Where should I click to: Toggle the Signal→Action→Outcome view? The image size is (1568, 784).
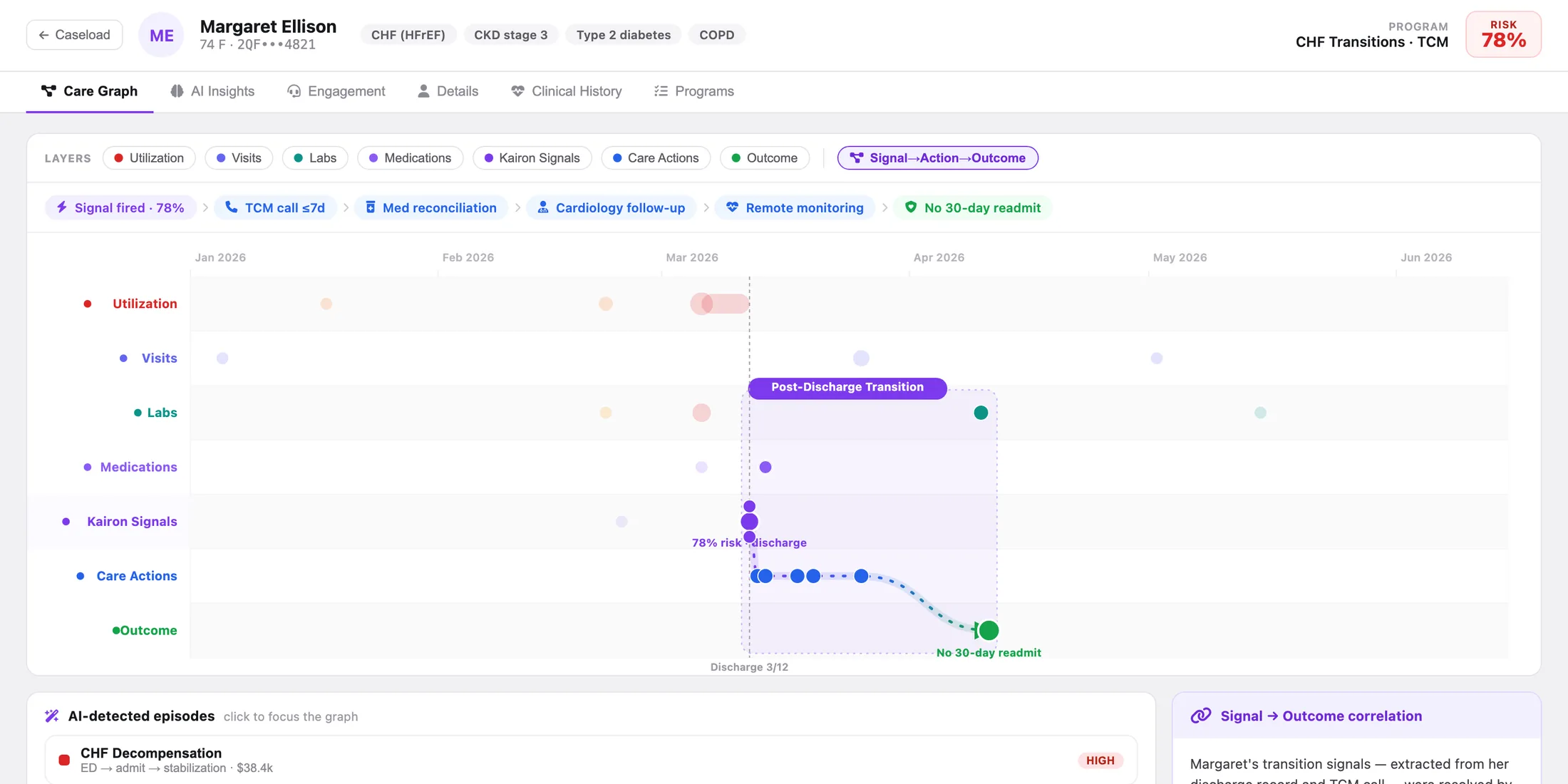[x=938, y=158]
